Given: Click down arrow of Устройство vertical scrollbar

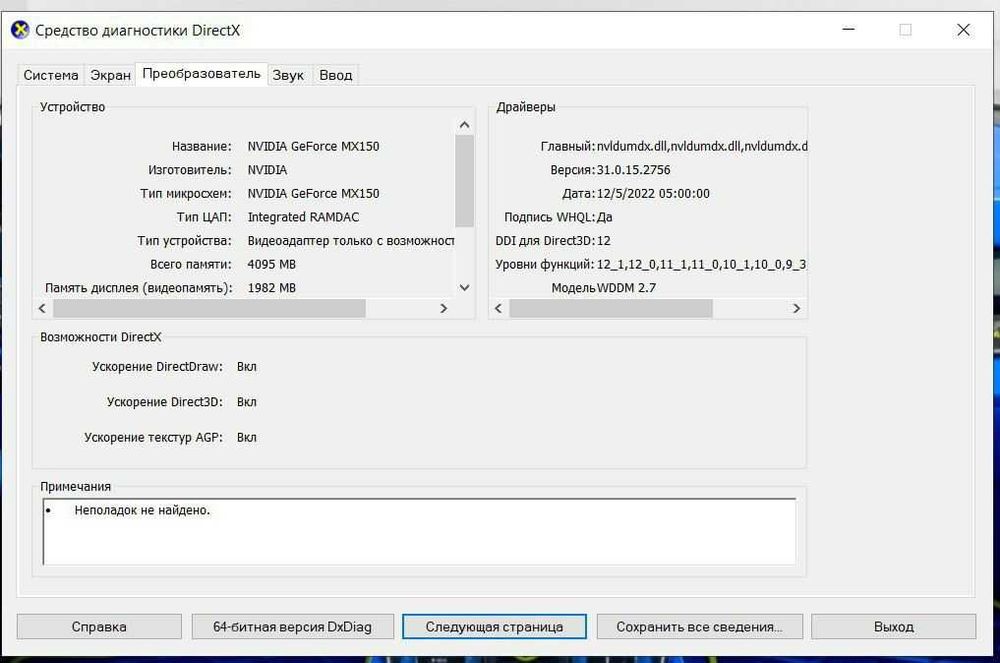Looking at the screenshot, I should click(x=464, y=288).
